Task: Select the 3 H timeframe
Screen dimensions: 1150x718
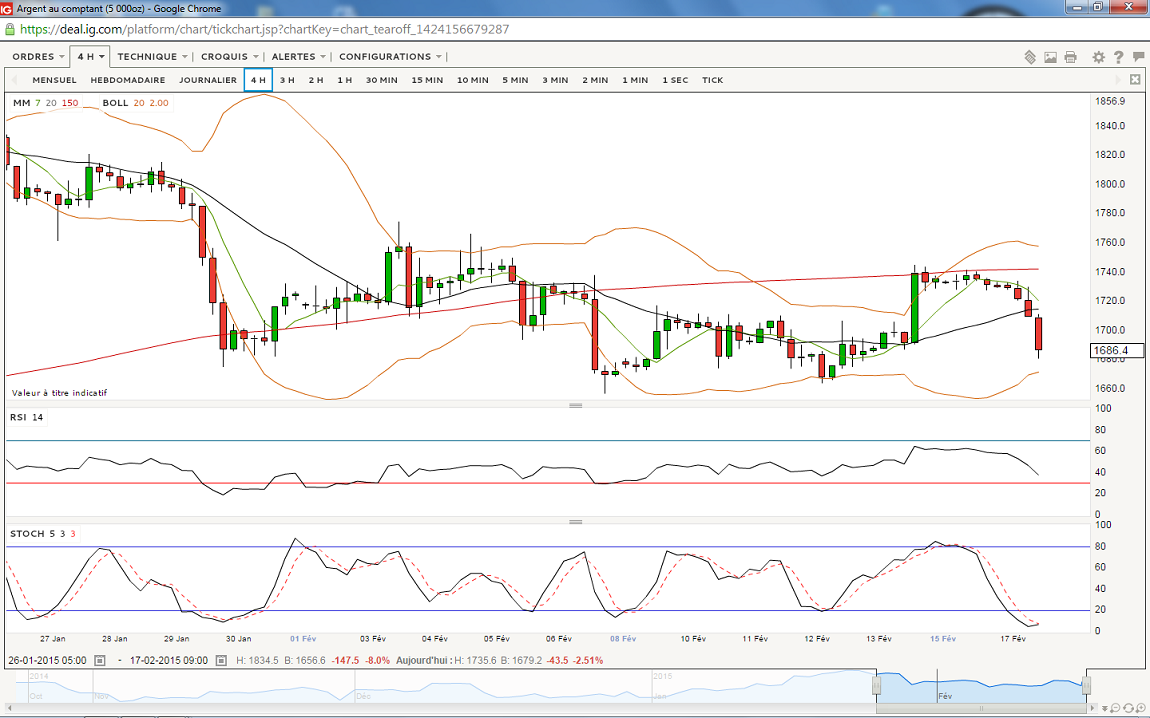Action: 287,80
